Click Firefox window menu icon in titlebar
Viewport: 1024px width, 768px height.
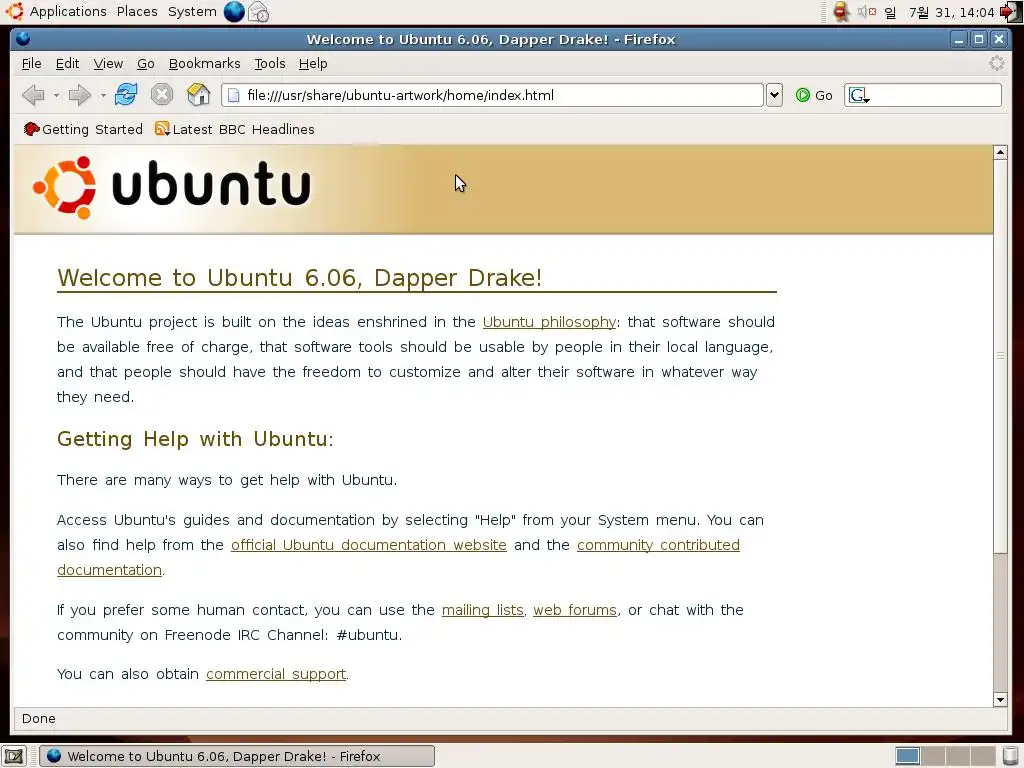point(23,39)
